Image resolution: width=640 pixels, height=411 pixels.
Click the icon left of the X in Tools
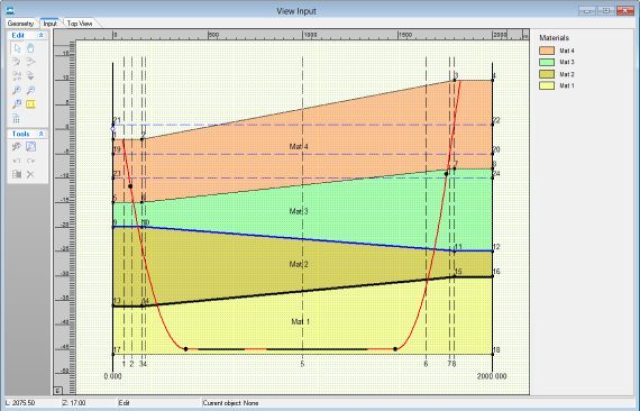click(x=17, y=175)
